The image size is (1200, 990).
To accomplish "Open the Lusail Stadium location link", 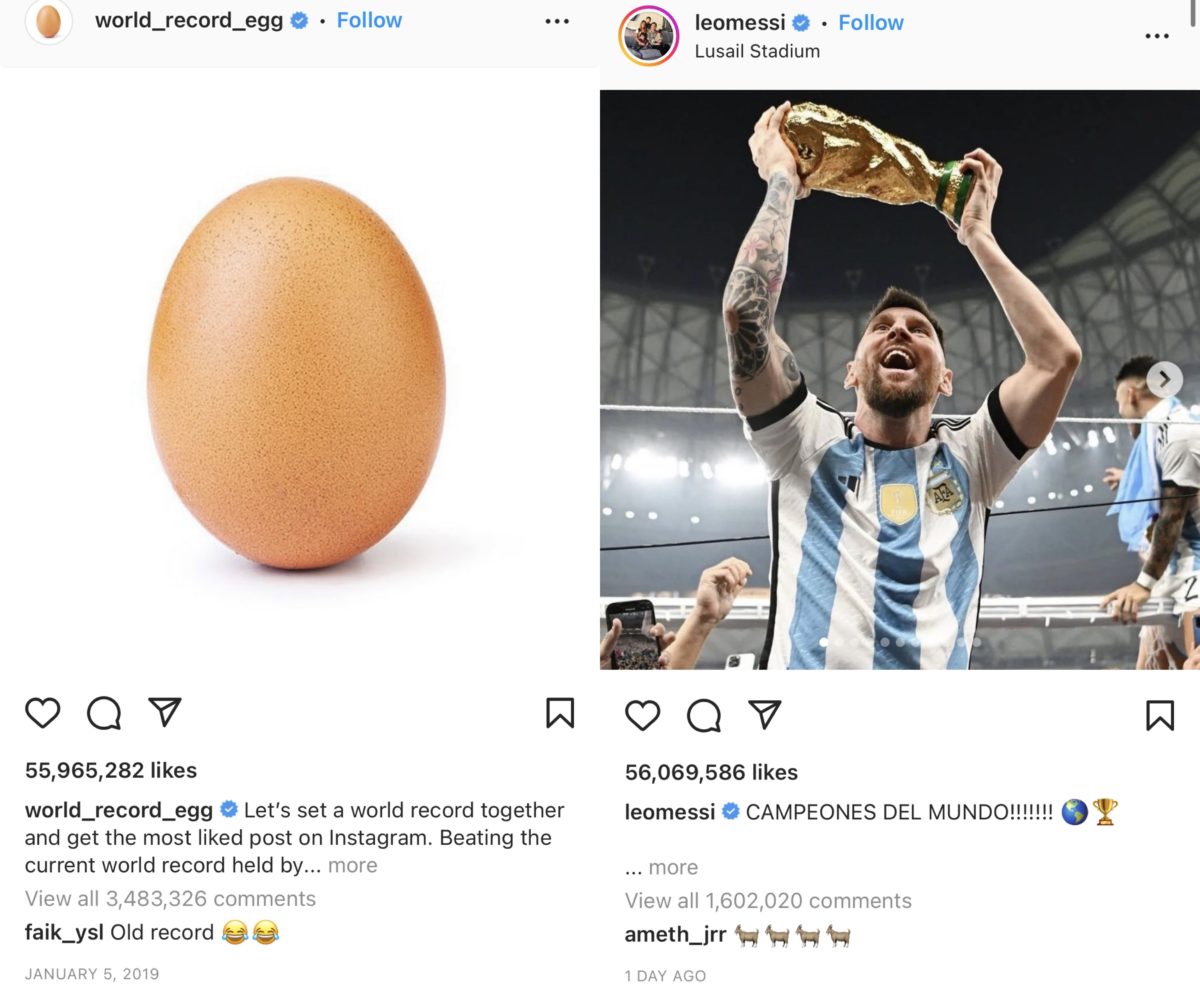I will click(x=757, y=51).
